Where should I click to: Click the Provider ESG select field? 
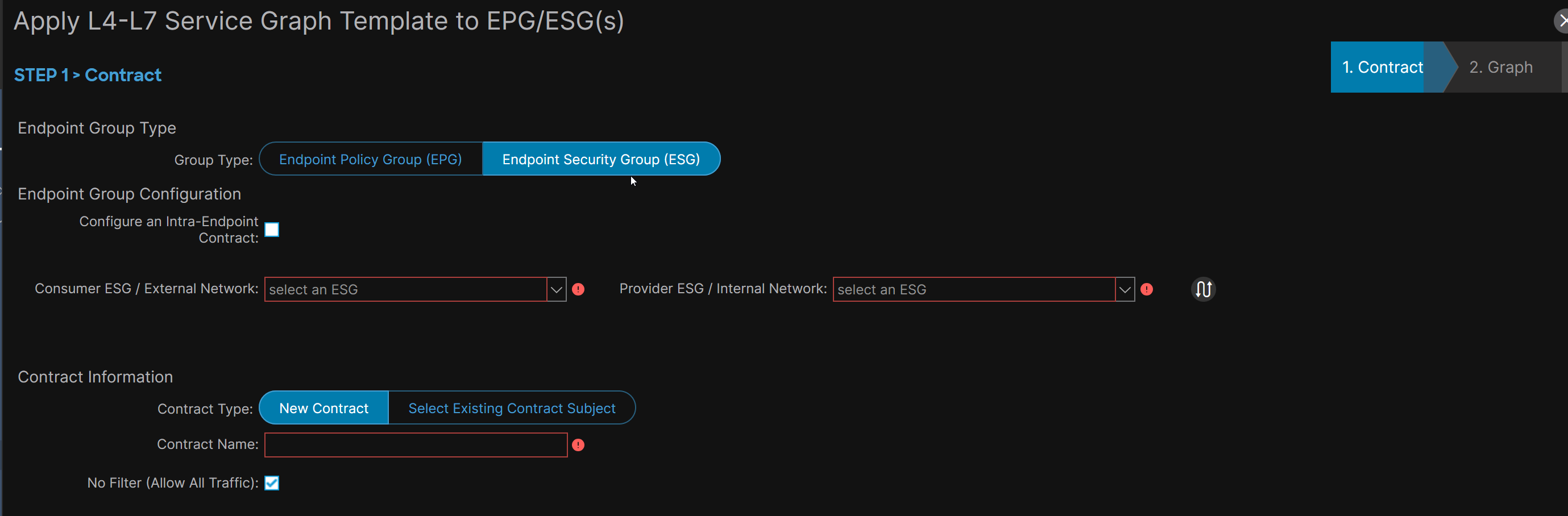point(974,290)
